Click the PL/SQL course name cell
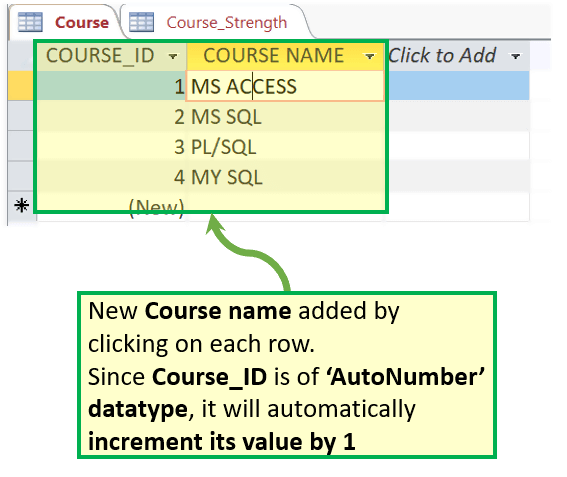Image resolution: width=567 pixels, height=477 pixels. (285, 146)
